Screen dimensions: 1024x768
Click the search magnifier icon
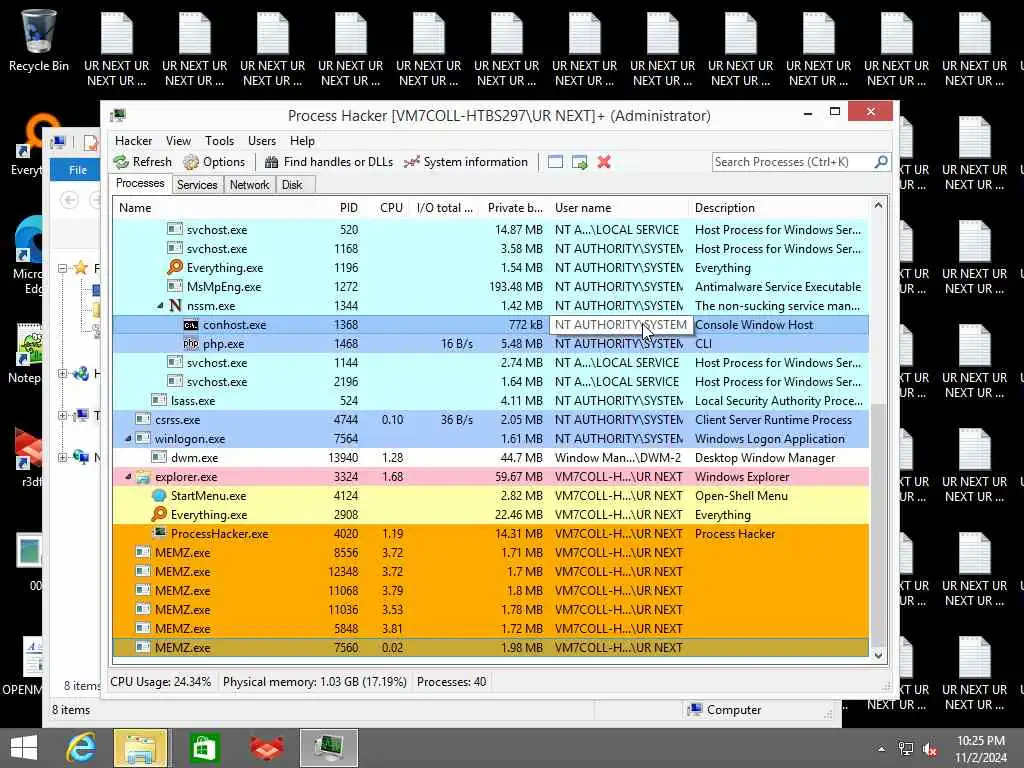click(881, 161)
